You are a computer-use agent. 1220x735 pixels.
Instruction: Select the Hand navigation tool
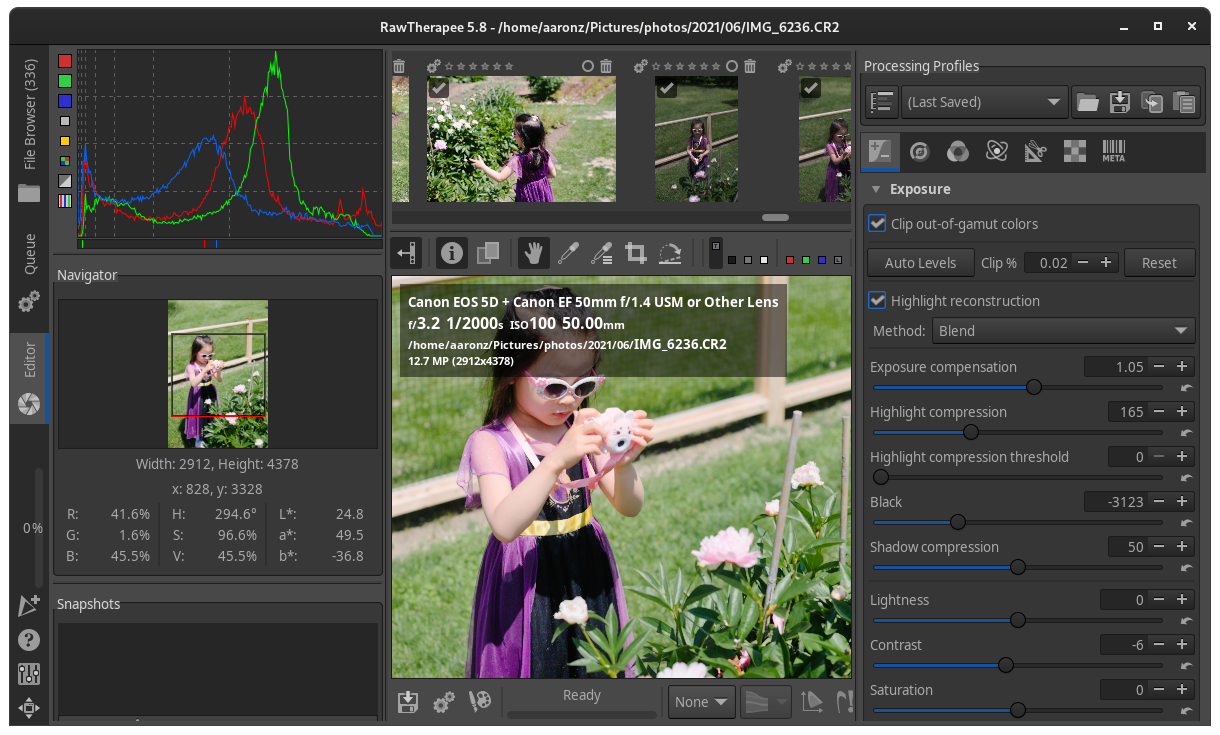[534, 253]
